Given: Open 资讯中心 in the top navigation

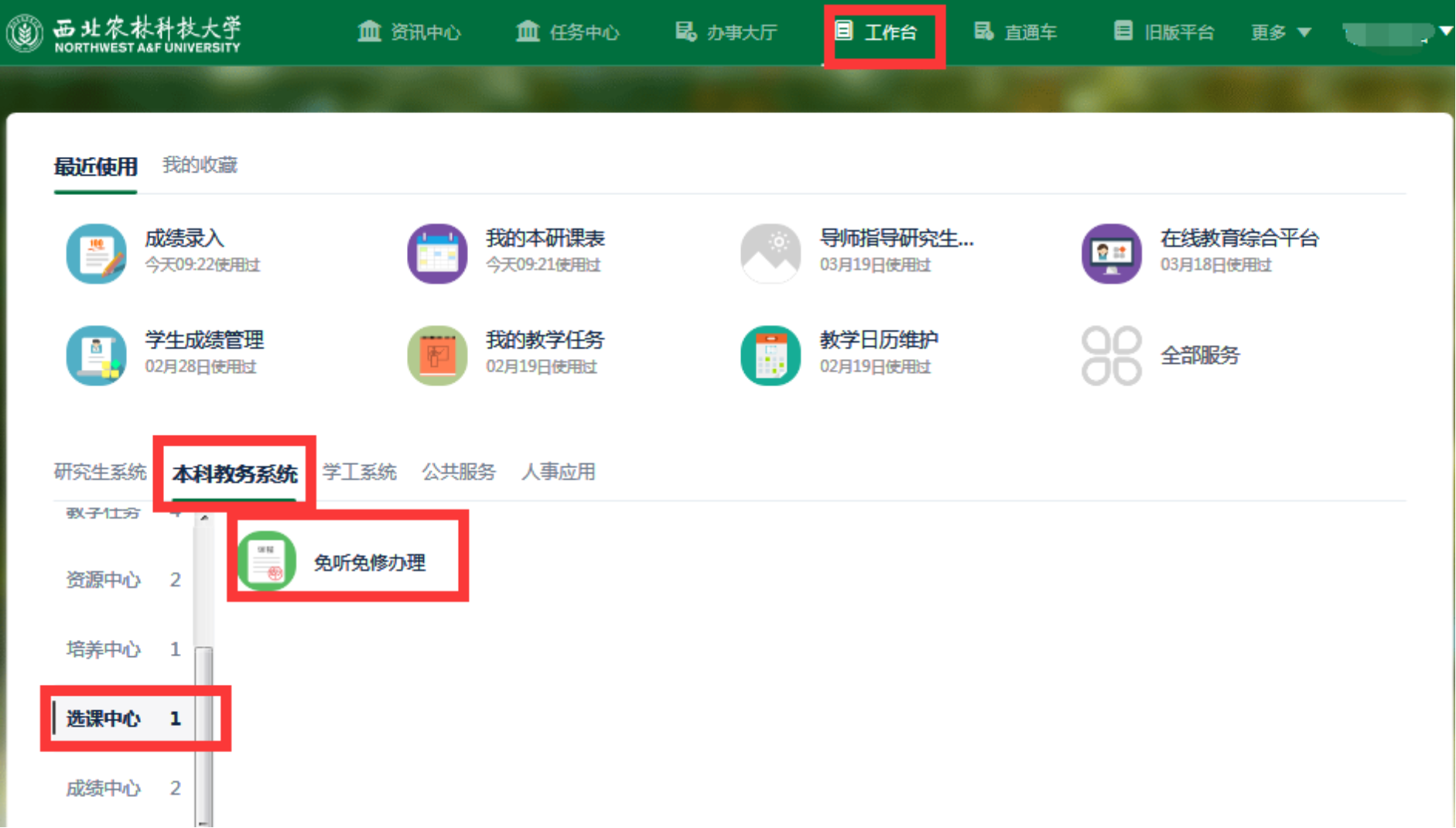Looking at the screenshot, I should click(x=409, y=33).
